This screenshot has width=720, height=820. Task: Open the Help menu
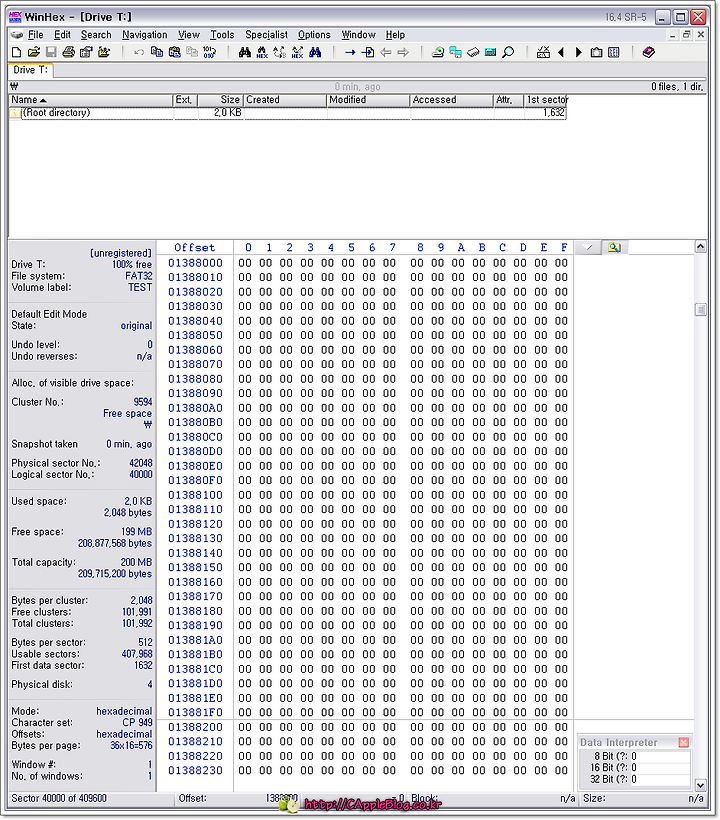pos(395,35)
